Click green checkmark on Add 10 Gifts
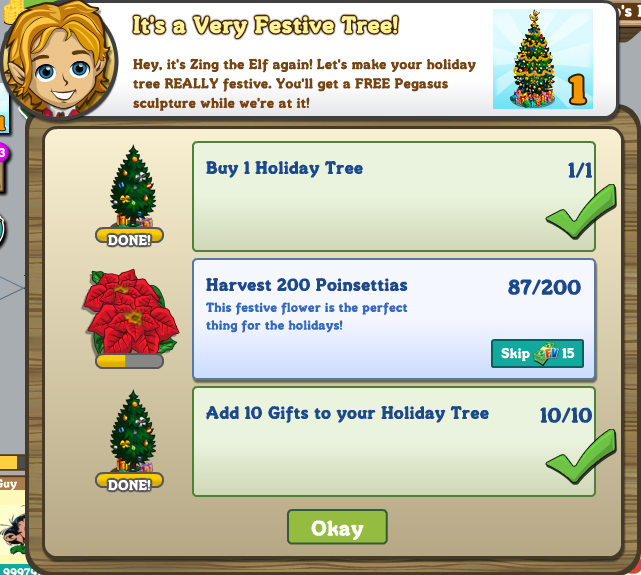This screenshot has width=641, height=575. click(580, 457)
